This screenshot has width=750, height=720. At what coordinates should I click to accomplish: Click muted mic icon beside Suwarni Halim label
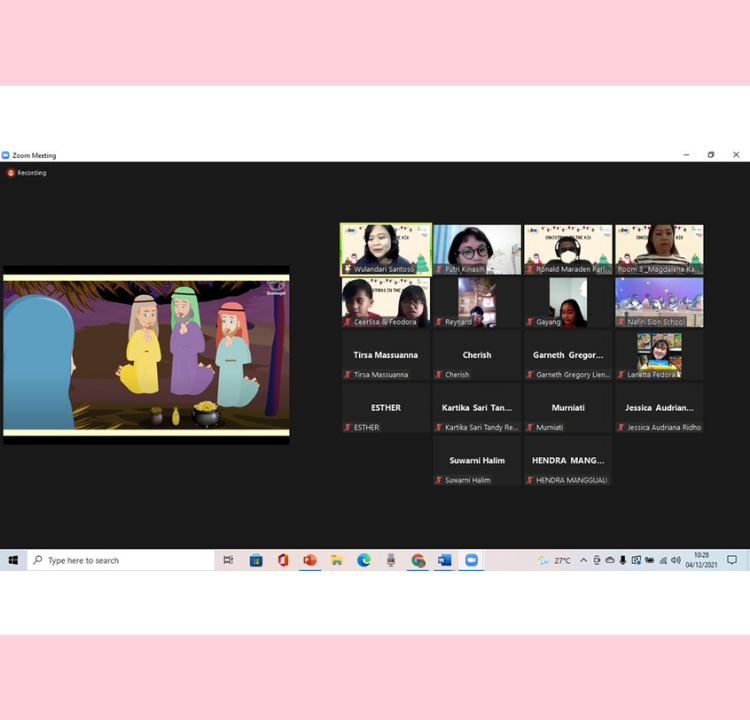pyautogui.click(x=439, y=480)
